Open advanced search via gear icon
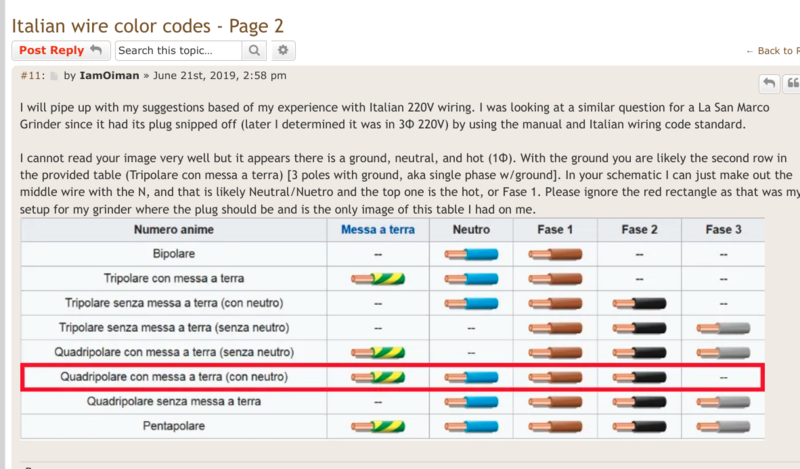Screen dimensions: 800x469 285,50
